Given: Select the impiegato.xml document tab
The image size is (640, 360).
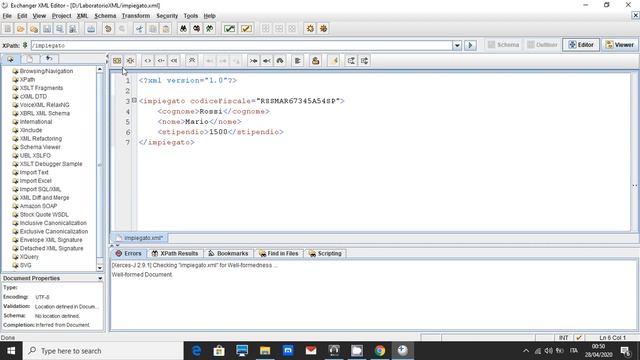Looking at the screenshot, I should [140, 238].
